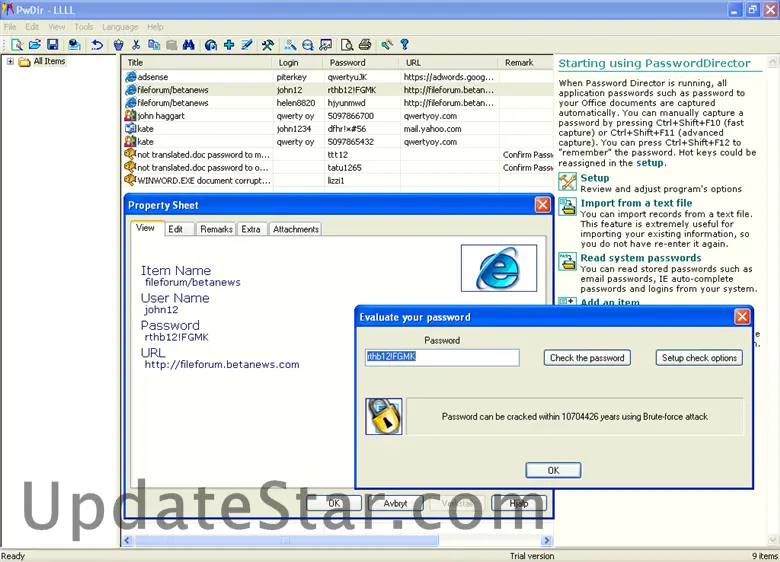Switch to the Extra tab
The width and height of the screenshot is (780, 562).
click(251, 229)
